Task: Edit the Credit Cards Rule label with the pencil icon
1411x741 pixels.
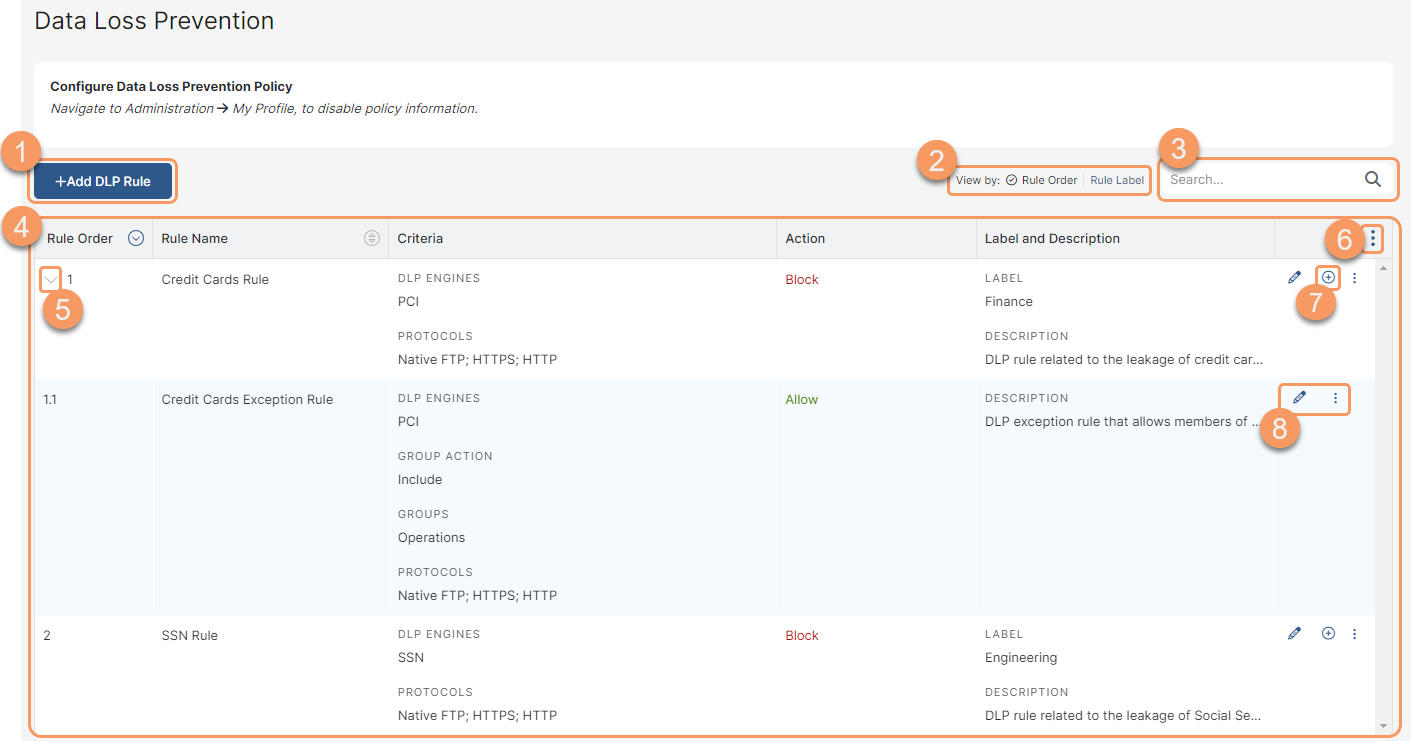Action: tap(1294, 277)
